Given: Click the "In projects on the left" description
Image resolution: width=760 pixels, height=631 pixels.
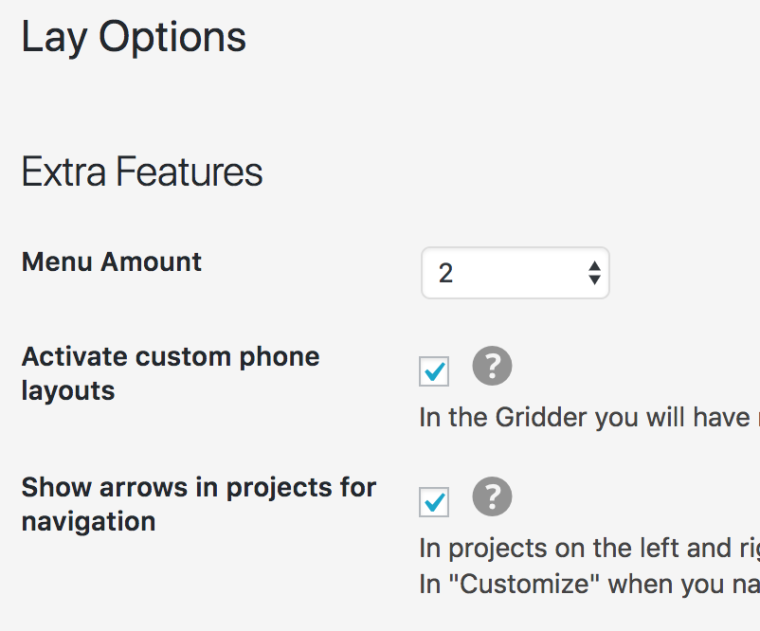Looking at the screenshot, I should click(588, 548).
